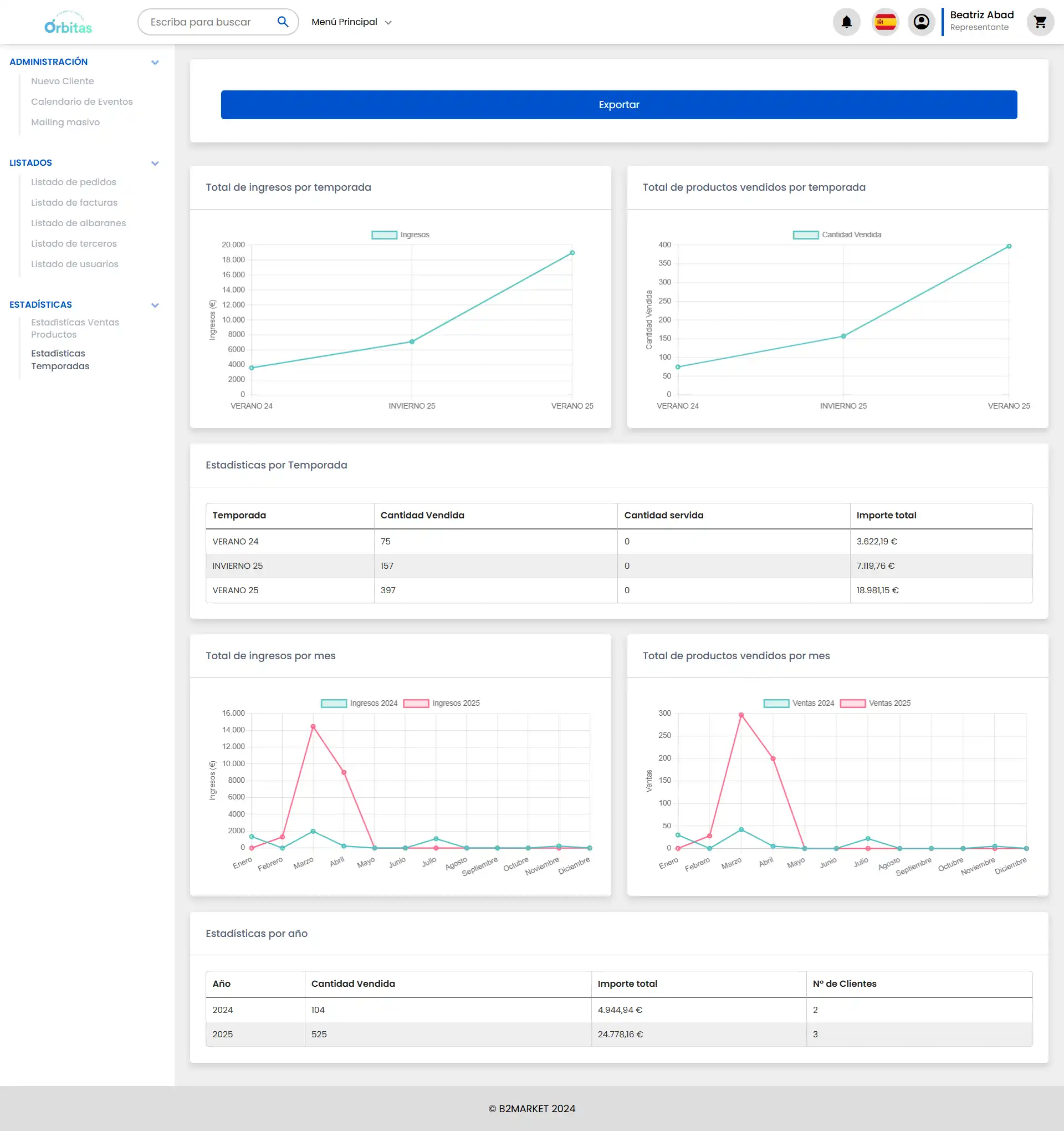
Task: Click the notifications bell icon
Action: (846, 22)
